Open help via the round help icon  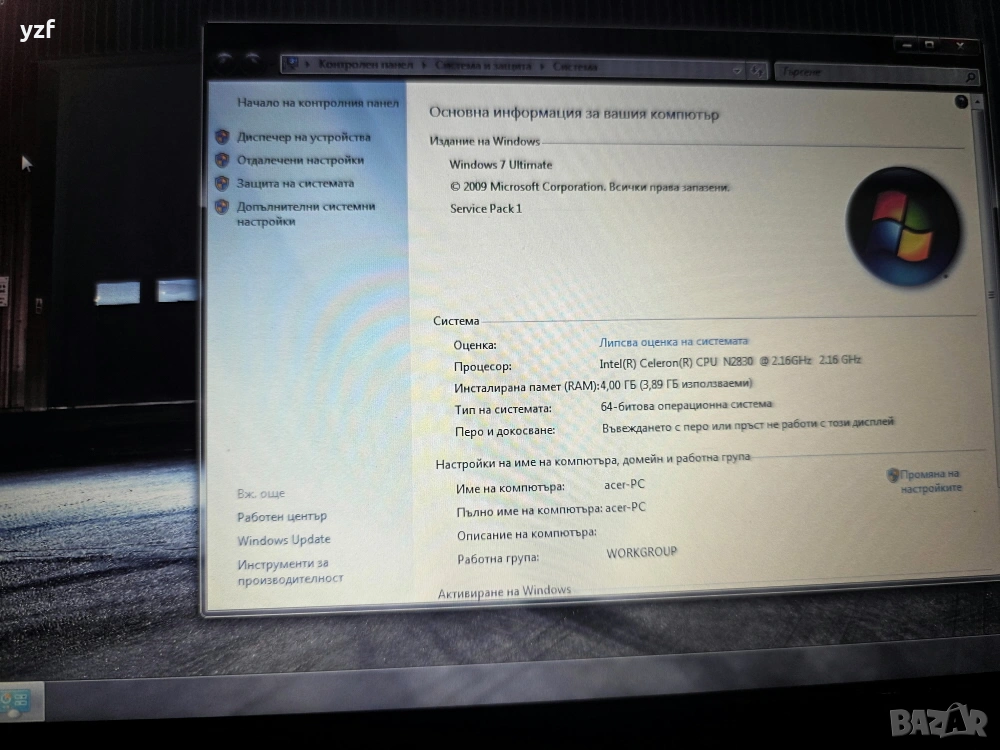[x=962, y=101]
